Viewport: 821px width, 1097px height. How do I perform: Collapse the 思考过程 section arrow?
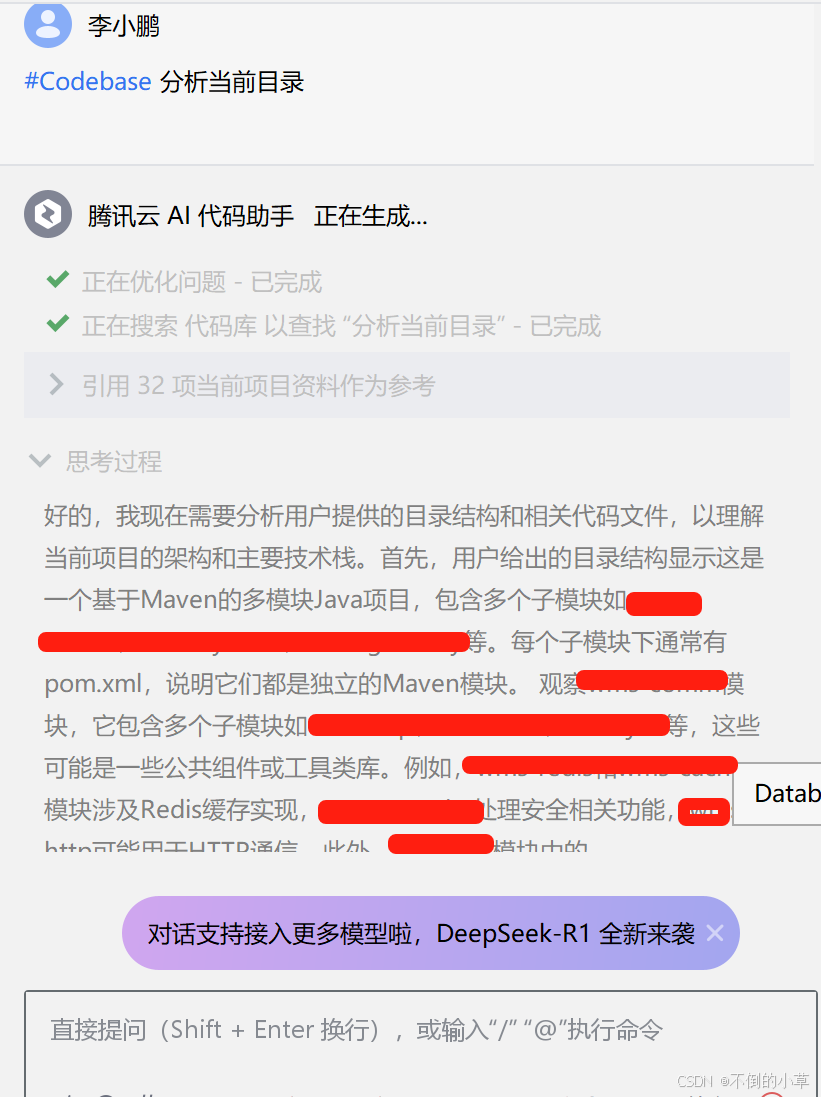point(40,460)
